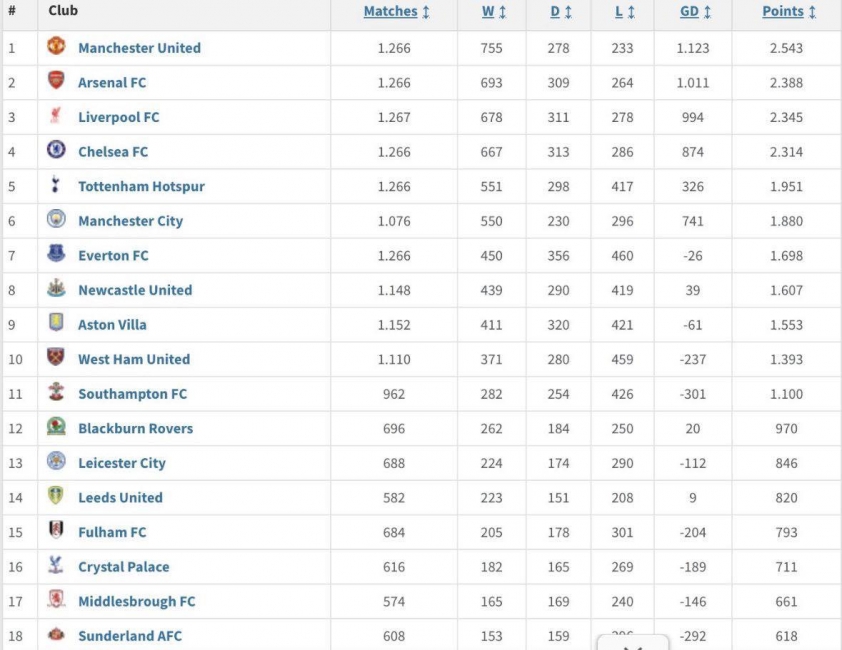The height and width of the screenshot is (650, 842).
Task: Click the Newcastle United crest icon
Action: [56, 288]
